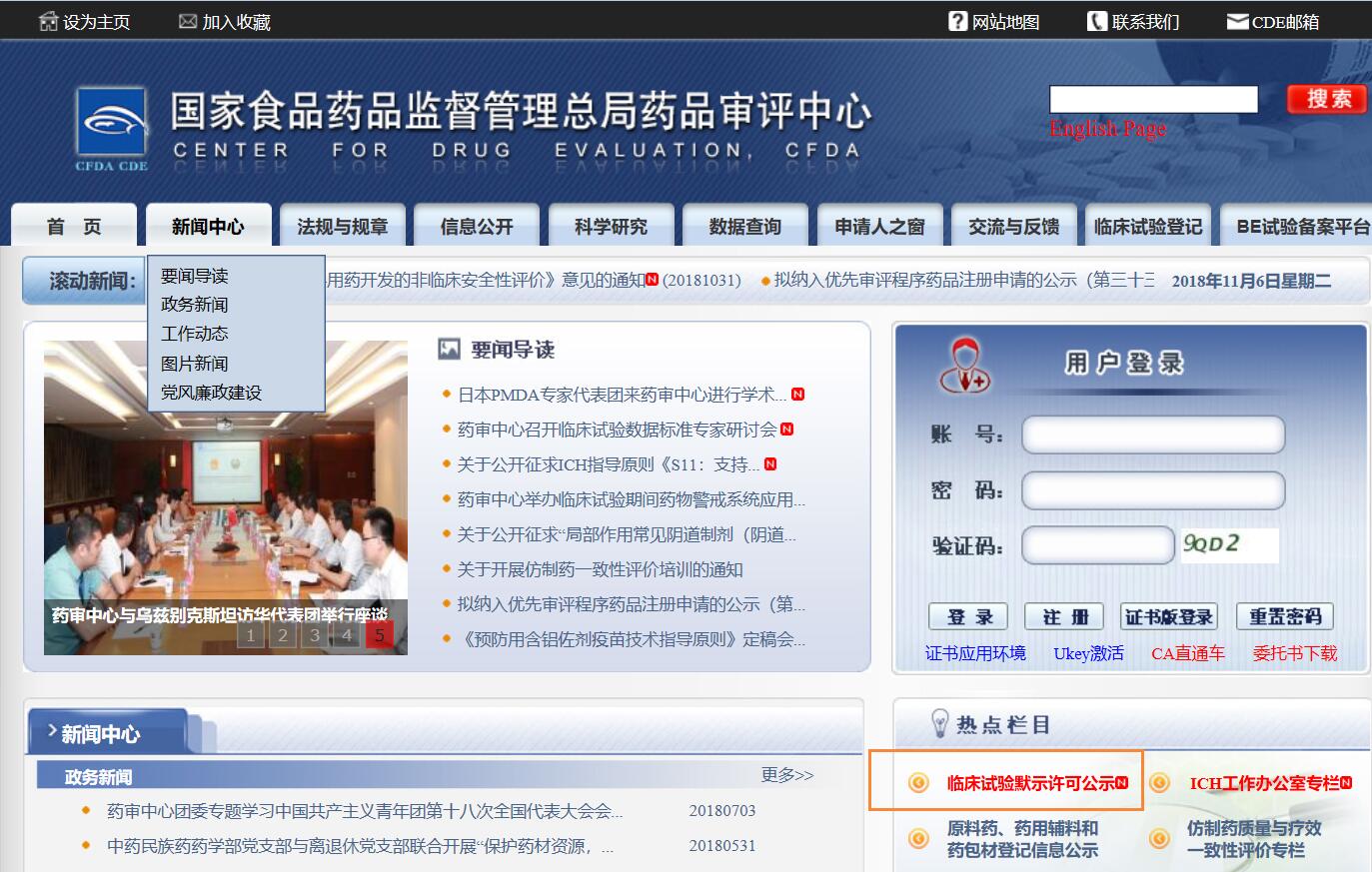Focus the 验证码 input field
This screenshot has height=872, width=1372.
1098,545
